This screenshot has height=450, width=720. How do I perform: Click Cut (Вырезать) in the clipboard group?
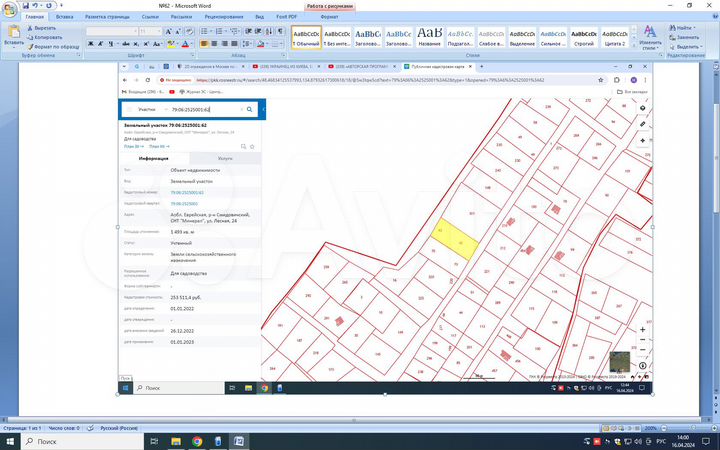click(44, 29)
